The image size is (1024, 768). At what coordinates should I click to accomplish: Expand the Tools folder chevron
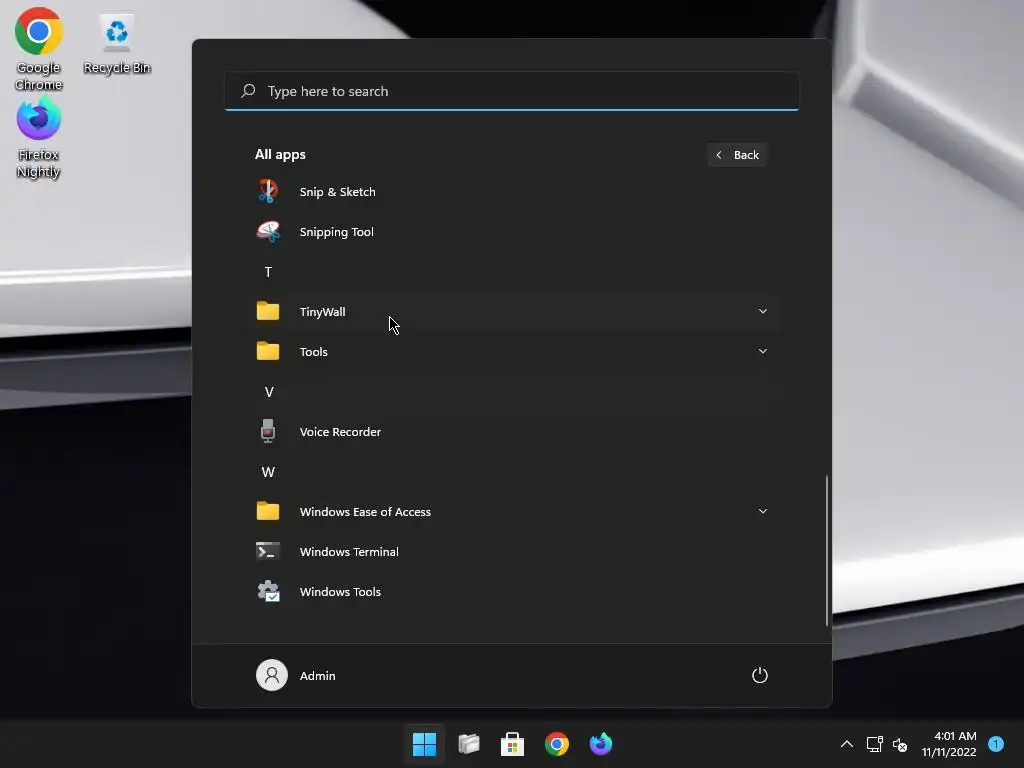tap(763, 351)
